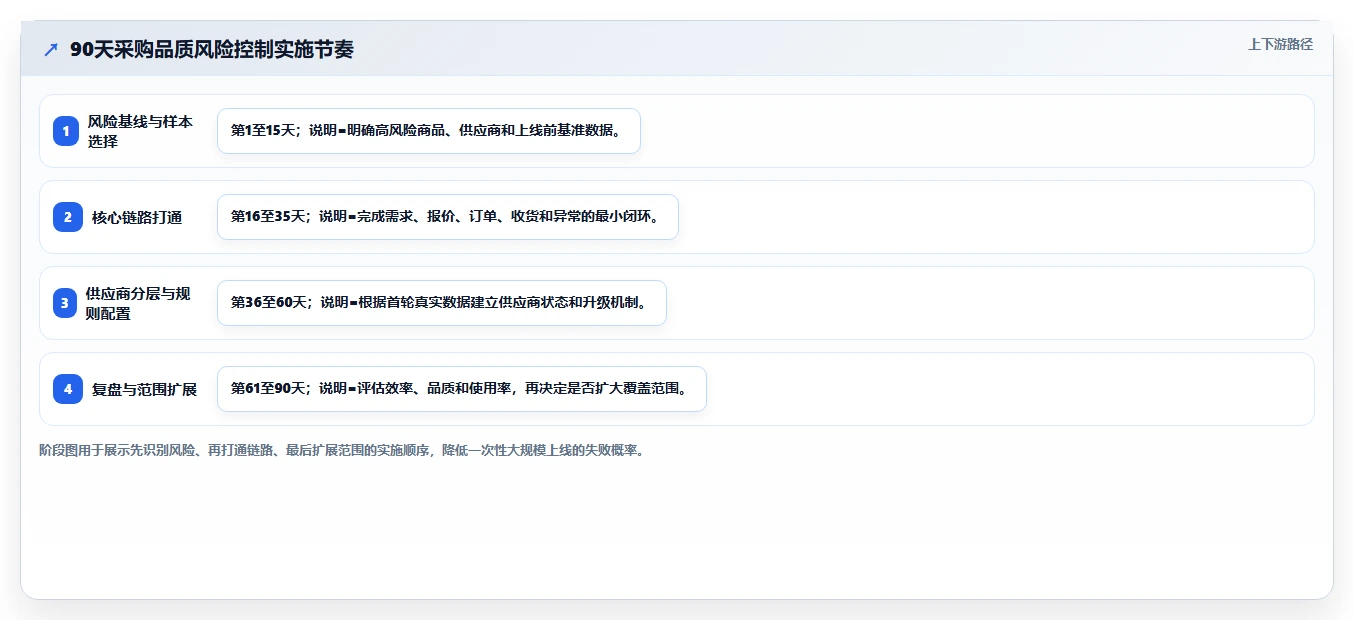Click the 风险基线与样本选择 stage label
Image resolution: width=1354 pixels, height=620 pixels.
[140, 131]
